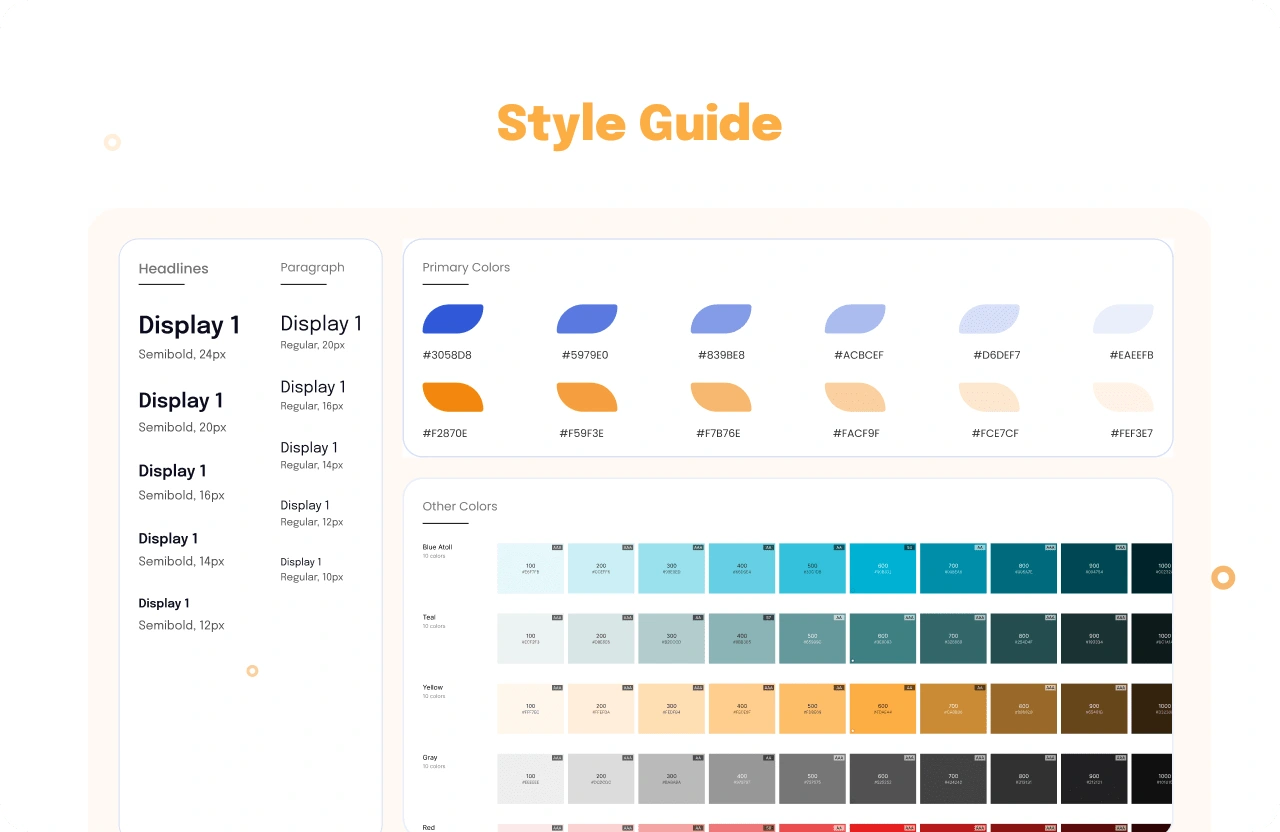Pick the Yellow 600 color tile

(x=883, y=708)
